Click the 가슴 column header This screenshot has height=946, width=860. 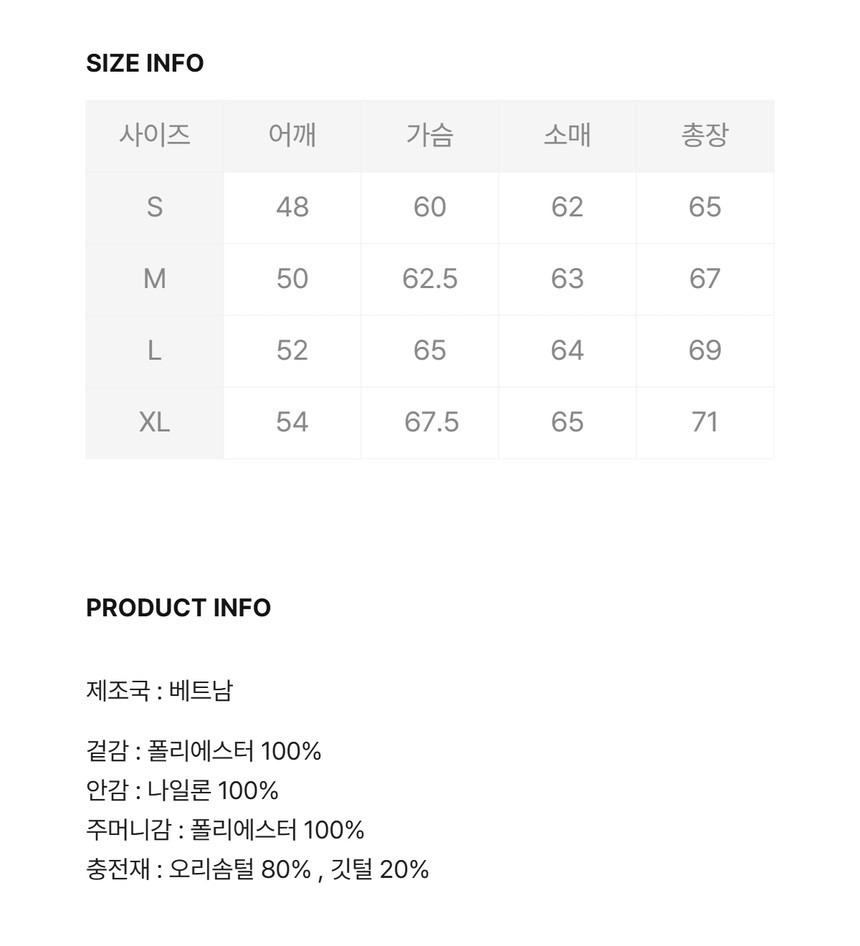coord(430,135)
